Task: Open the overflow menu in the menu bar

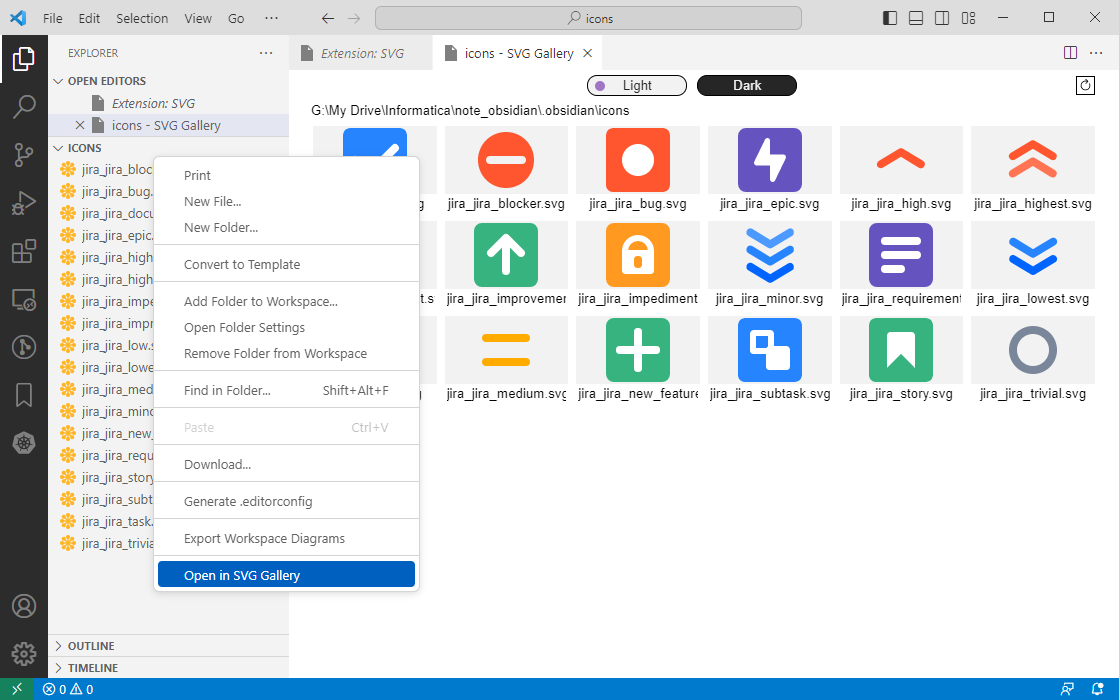Action: click(x=271, y=18)
